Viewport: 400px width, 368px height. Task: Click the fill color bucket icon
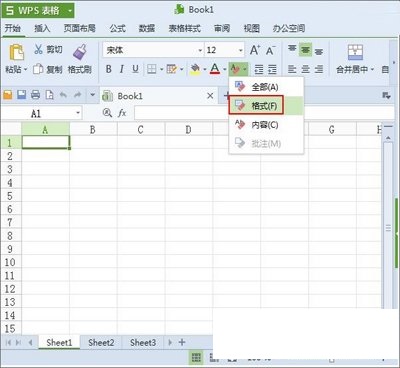(195, 69)
